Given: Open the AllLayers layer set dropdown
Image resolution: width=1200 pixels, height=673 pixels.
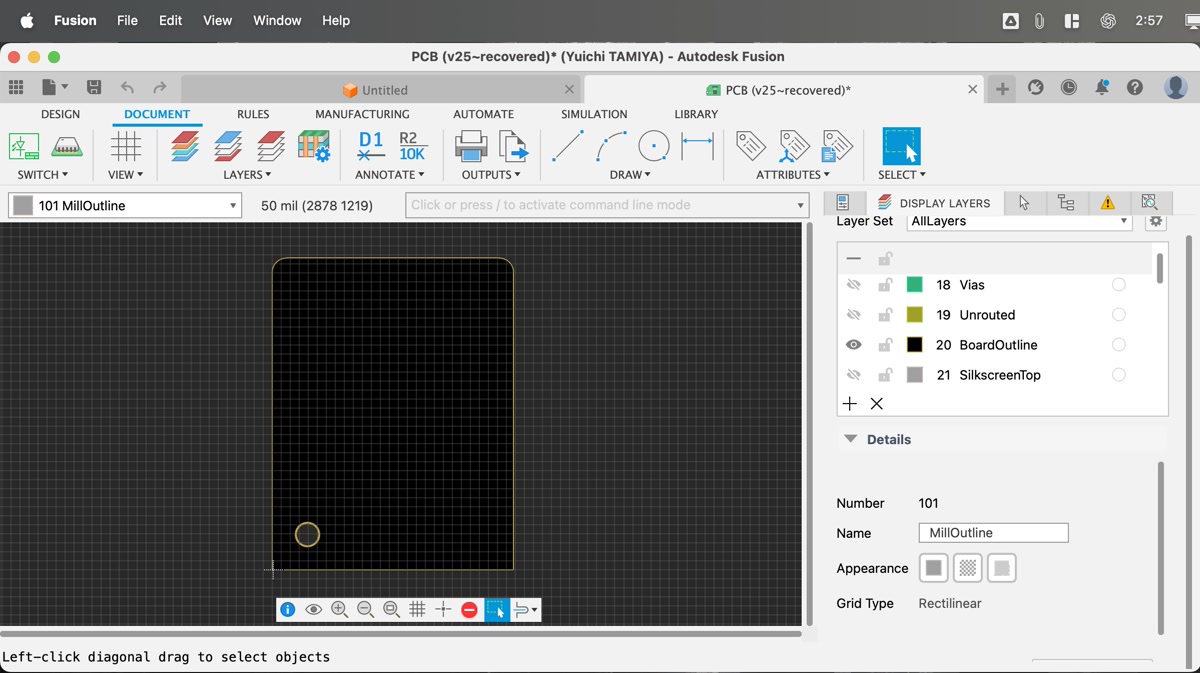Looking at the screenshot, I should [x=1019, y=221].
